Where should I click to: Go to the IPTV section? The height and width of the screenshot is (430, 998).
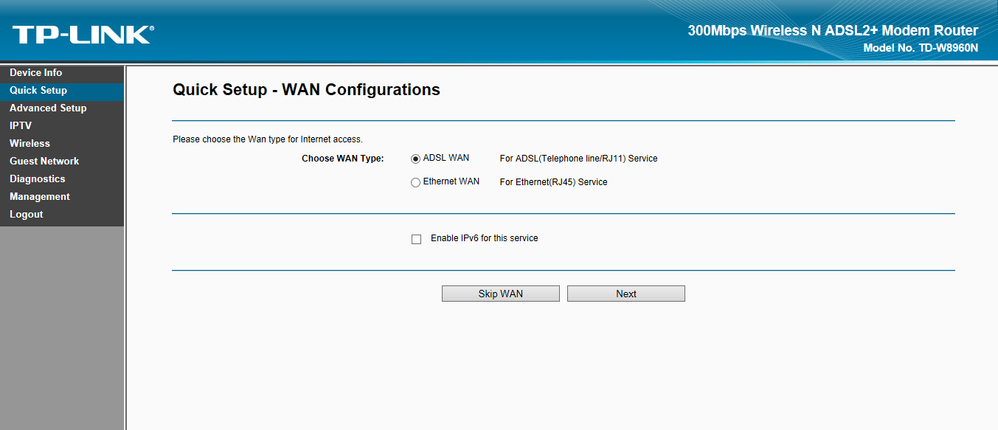[x=21, y=126]
